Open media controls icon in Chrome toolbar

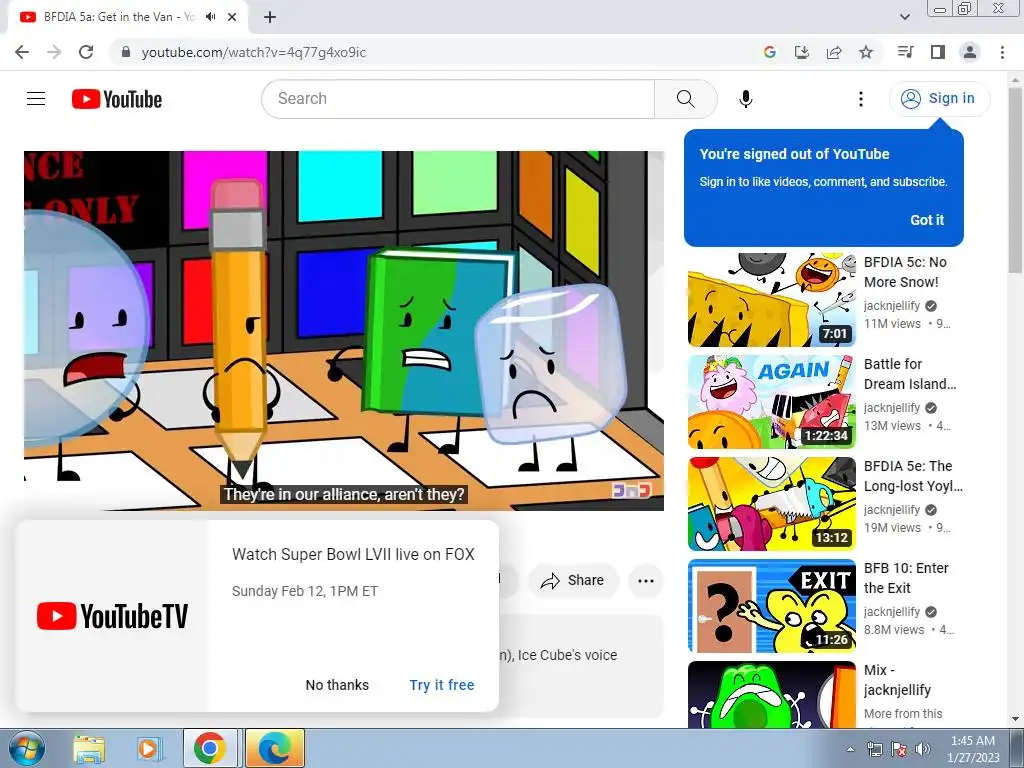[906, 52]
